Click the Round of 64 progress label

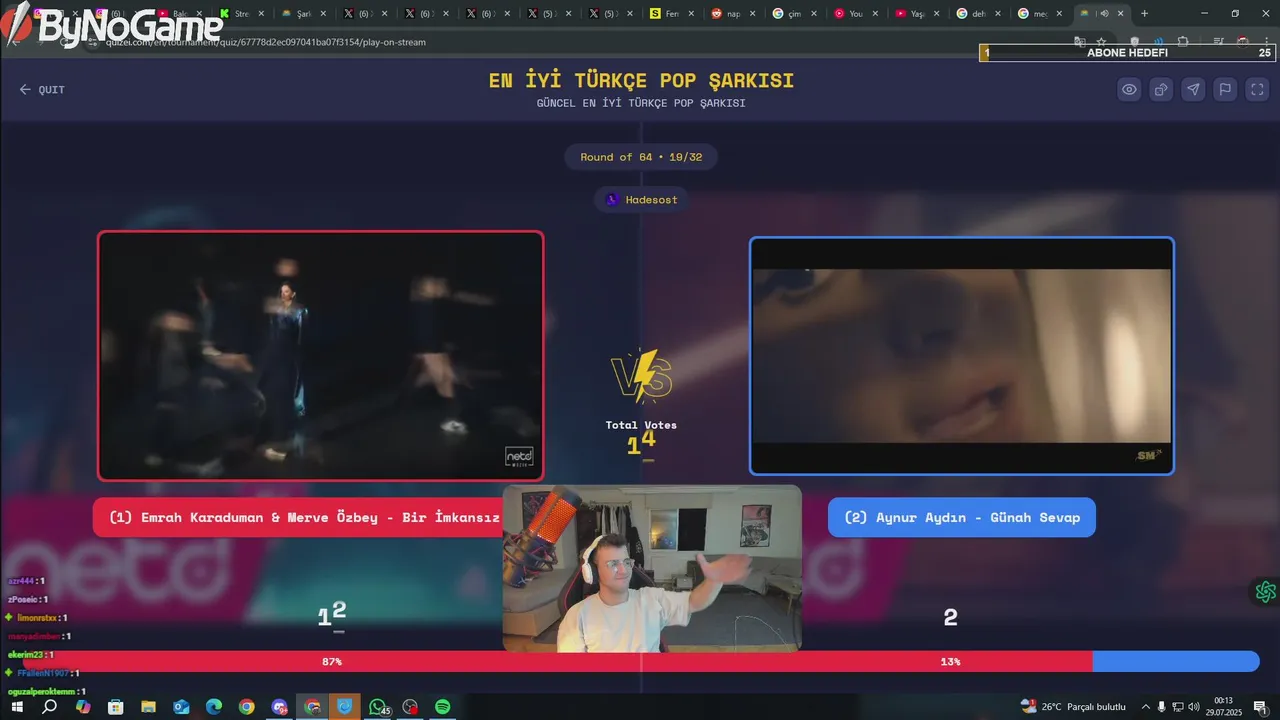(641, 157)
